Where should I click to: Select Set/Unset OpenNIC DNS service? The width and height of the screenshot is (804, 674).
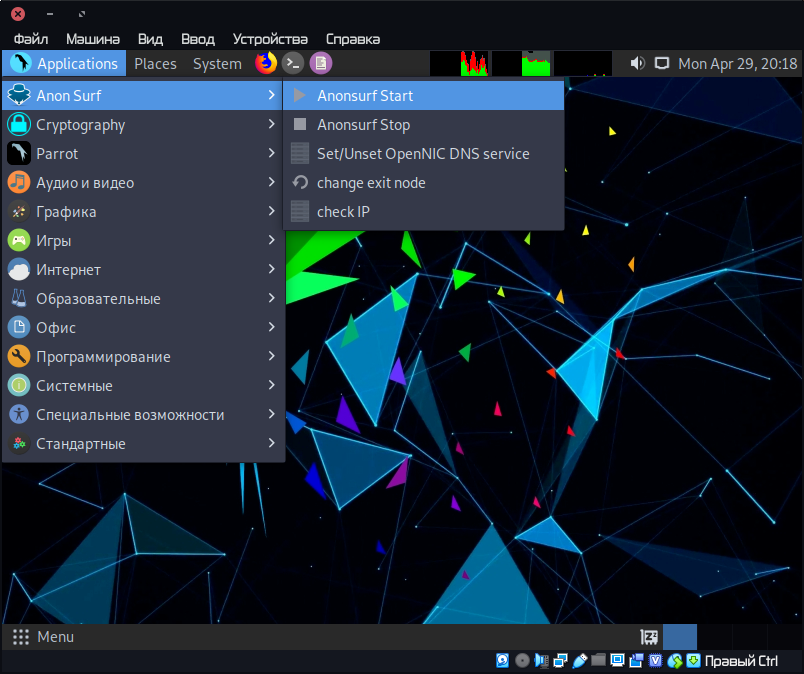(423, 154)
